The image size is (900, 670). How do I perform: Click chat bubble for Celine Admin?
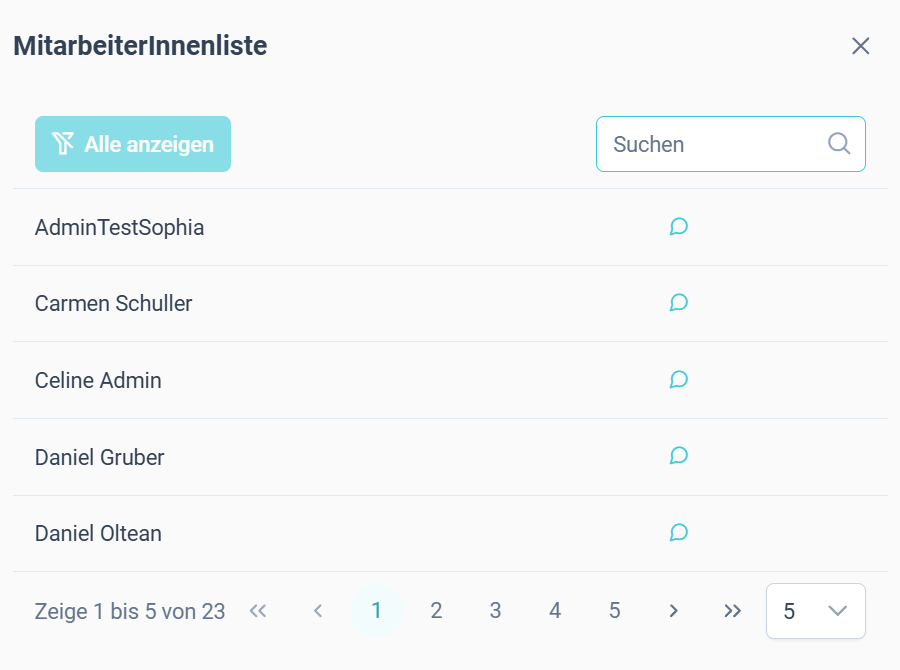point(678,379)
